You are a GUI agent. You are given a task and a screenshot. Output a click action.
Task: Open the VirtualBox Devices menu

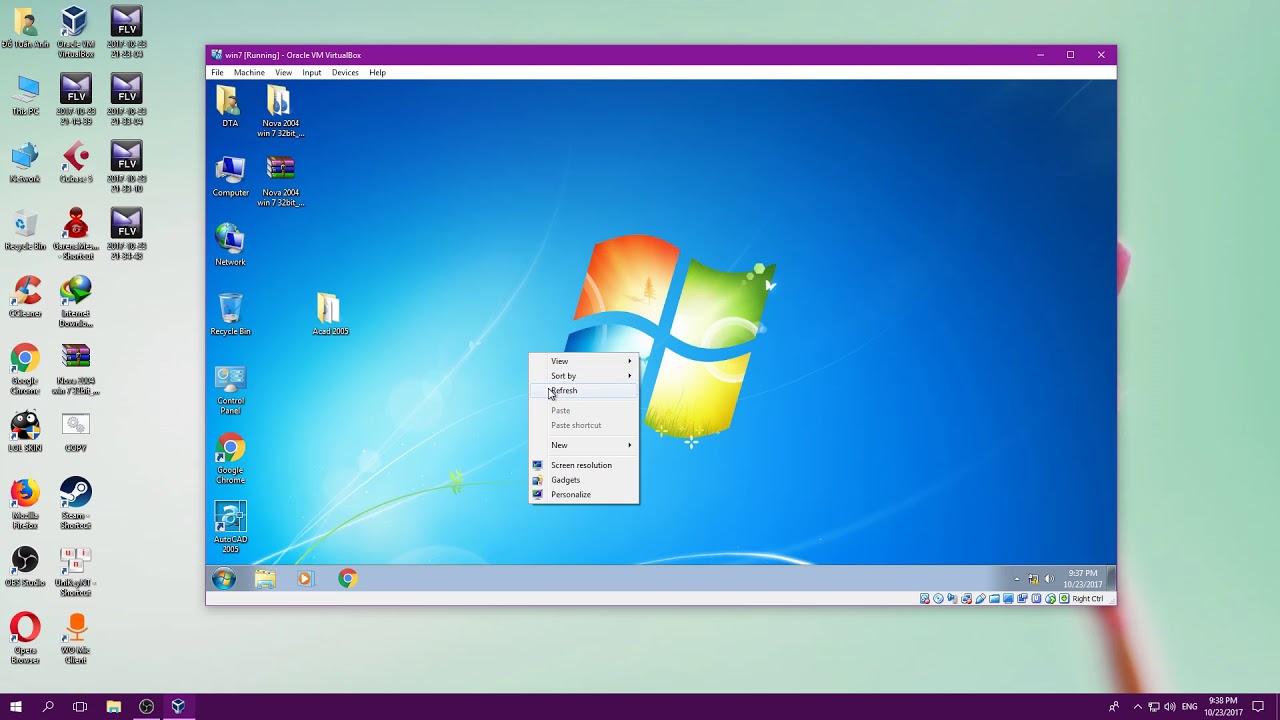(x=345, y=72)
